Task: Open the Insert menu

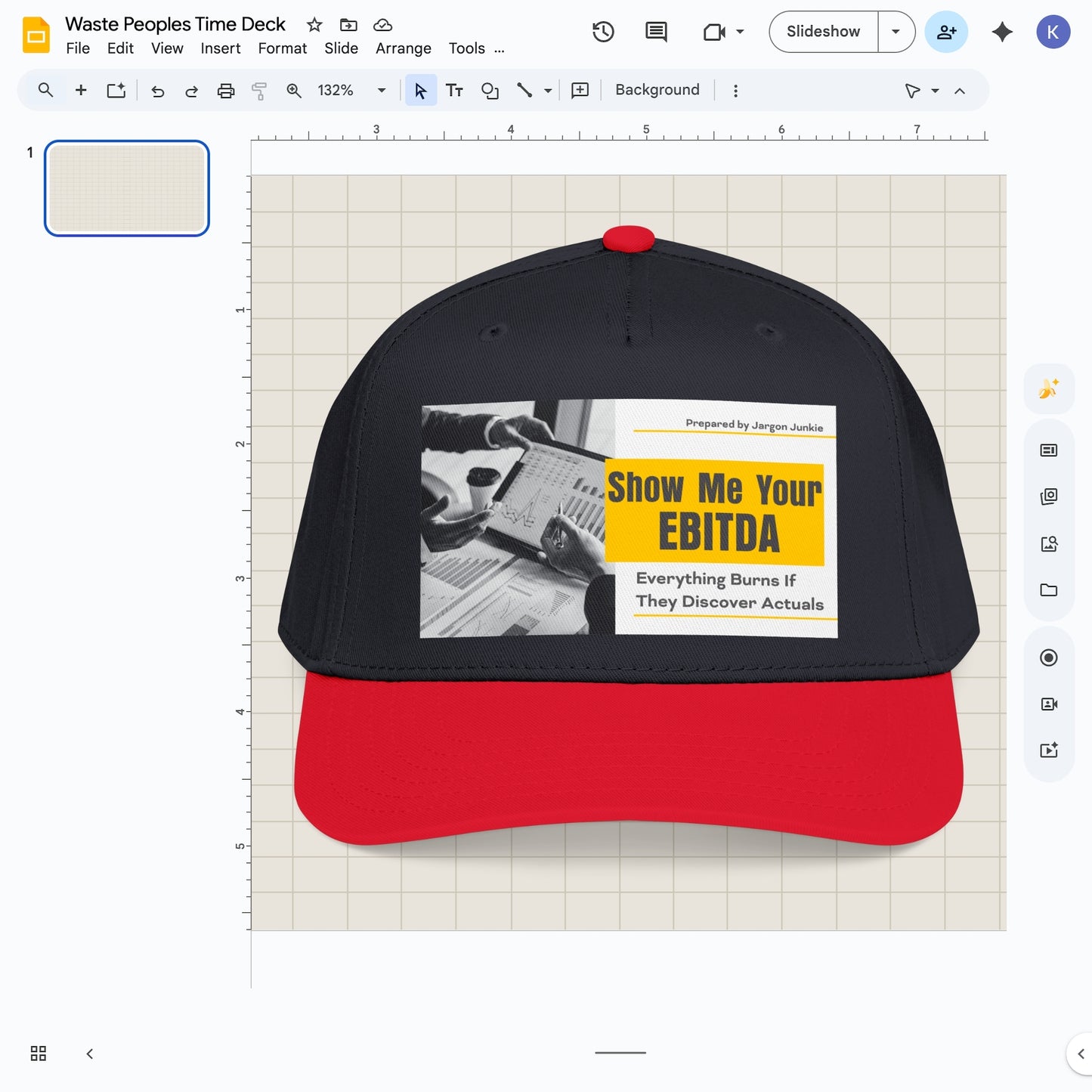Action: pos(221,48)
